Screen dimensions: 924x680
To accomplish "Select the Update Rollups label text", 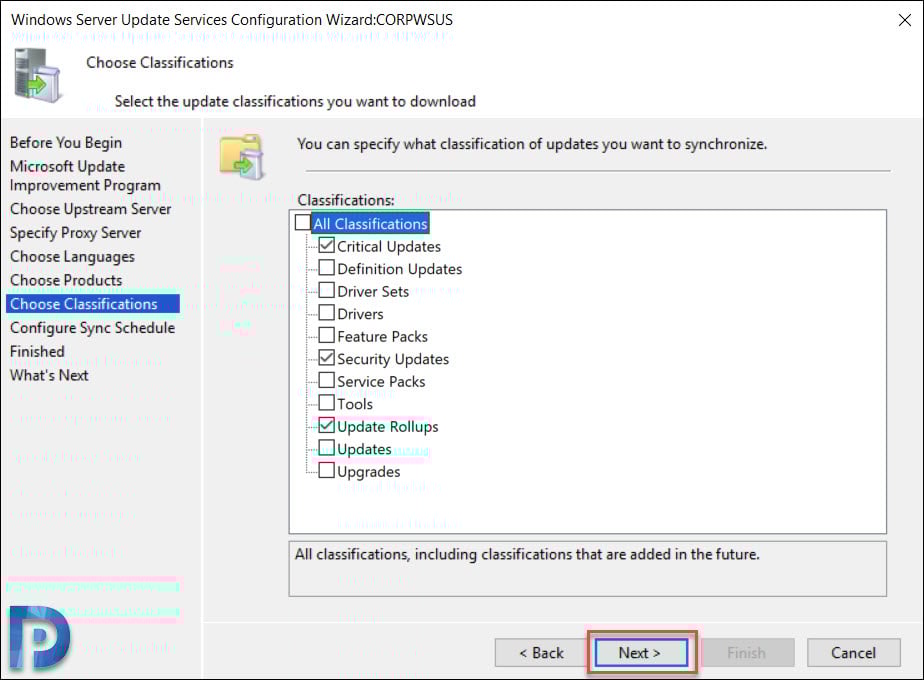I will (x=388, y=427).
